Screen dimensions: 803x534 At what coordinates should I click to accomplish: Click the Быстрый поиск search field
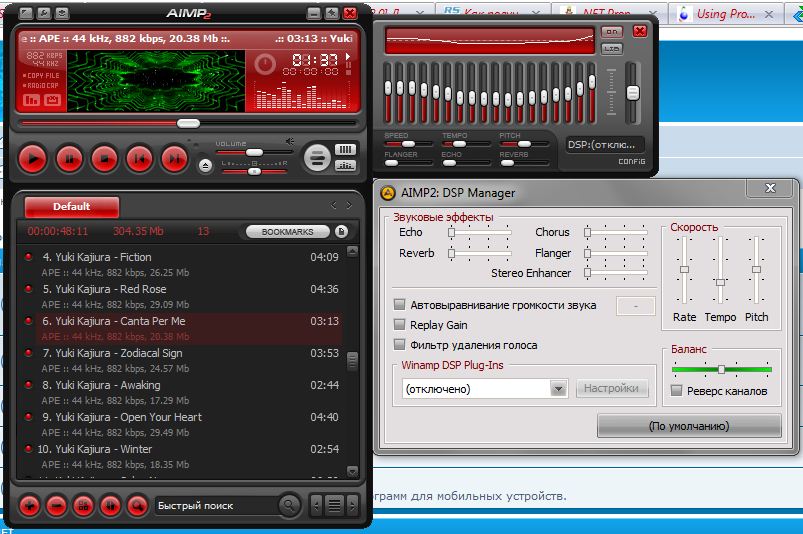tap(216, 505)
